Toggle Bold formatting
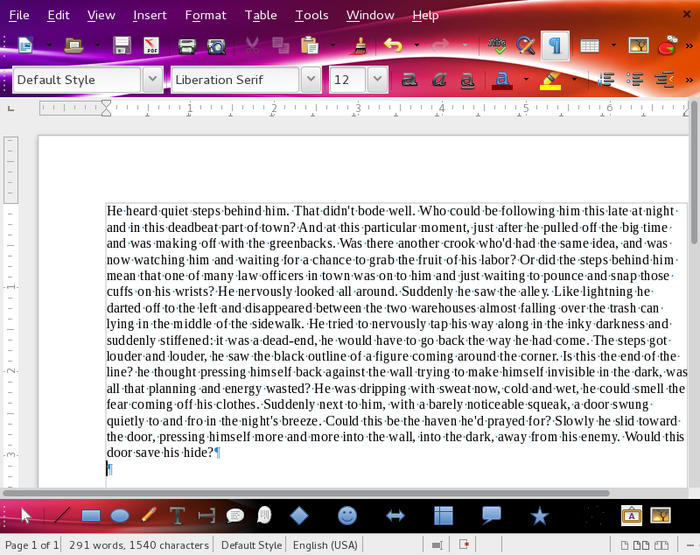700x555 pixels. [409, 79]
